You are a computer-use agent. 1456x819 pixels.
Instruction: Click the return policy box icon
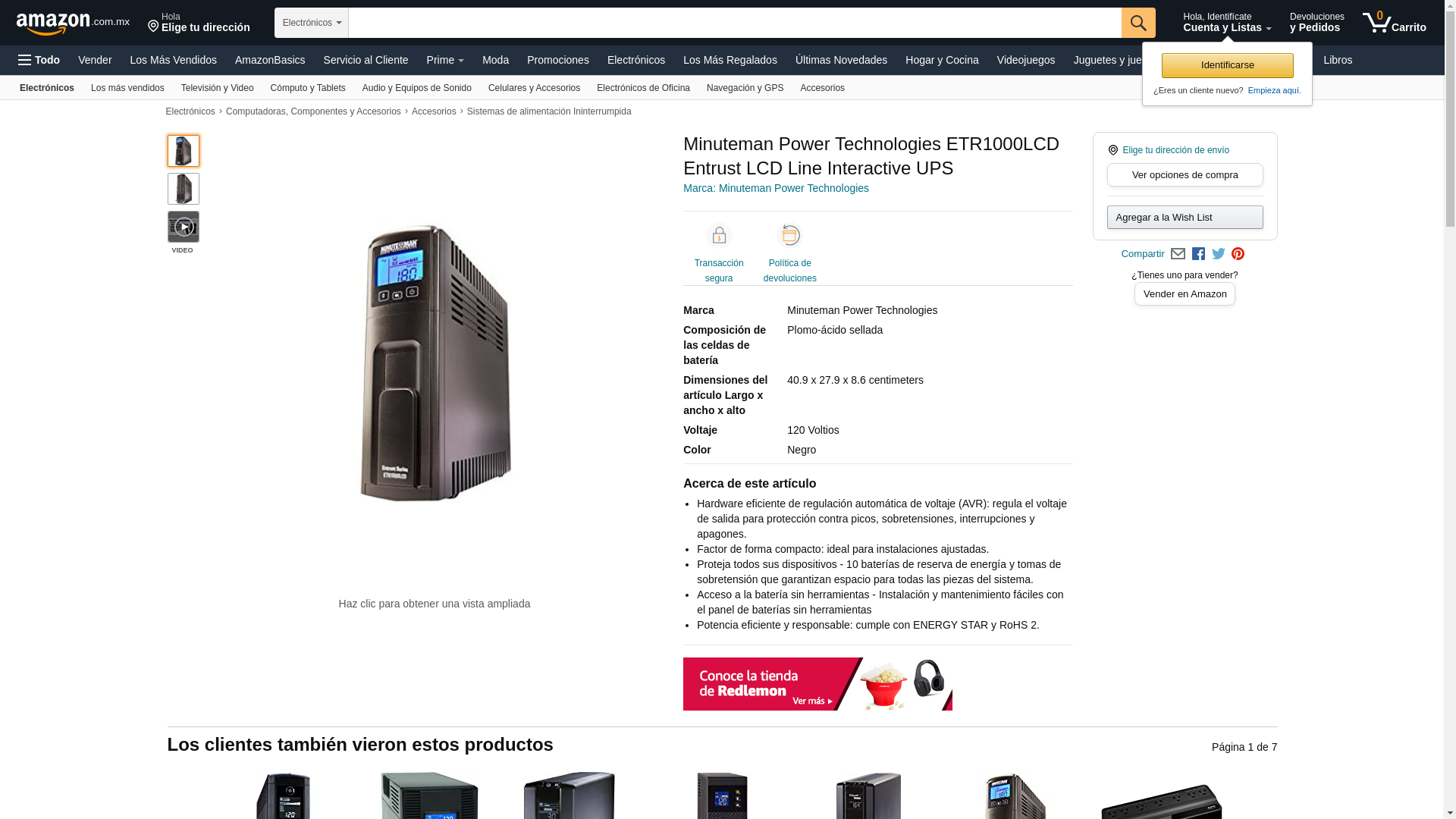click(x=790, y=236)
